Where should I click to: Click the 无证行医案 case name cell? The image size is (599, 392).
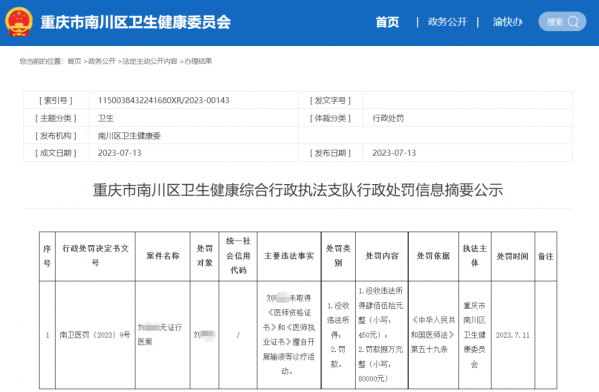pyautogui.click(x=163, y=335)
